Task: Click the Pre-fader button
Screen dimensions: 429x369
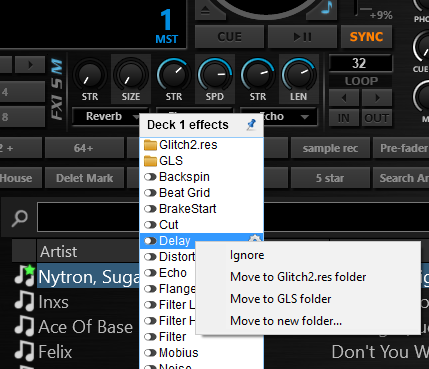Action: click(401, 148)
